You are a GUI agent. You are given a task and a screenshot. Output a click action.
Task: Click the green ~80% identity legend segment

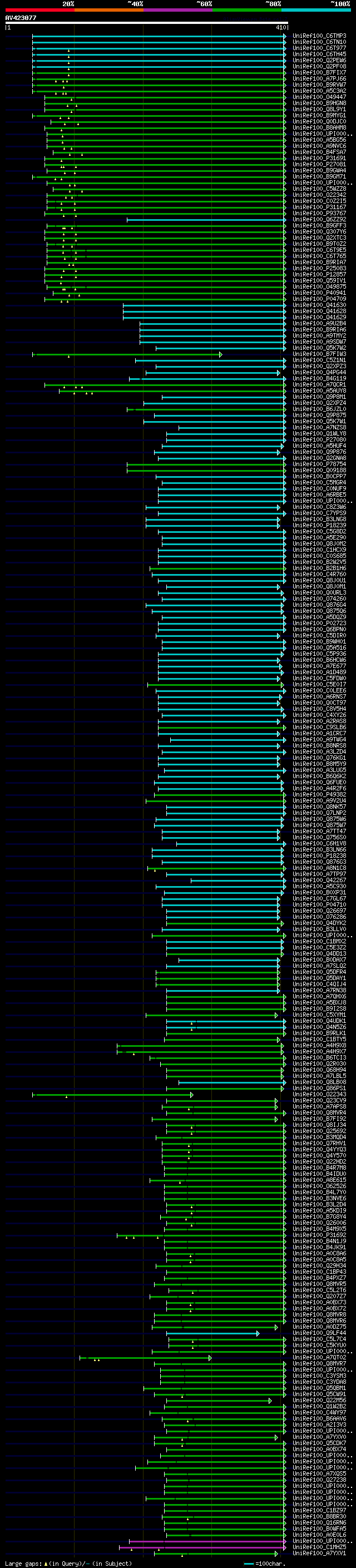pos(247,10)
